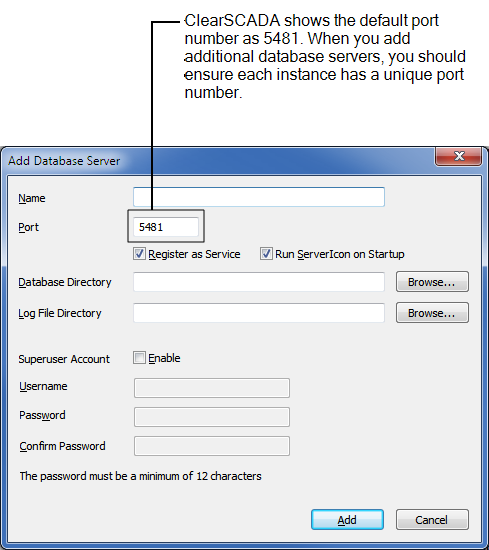The image size is (489, 550).
Task: Click the Confirm Password field
Action: pos(212,446)
